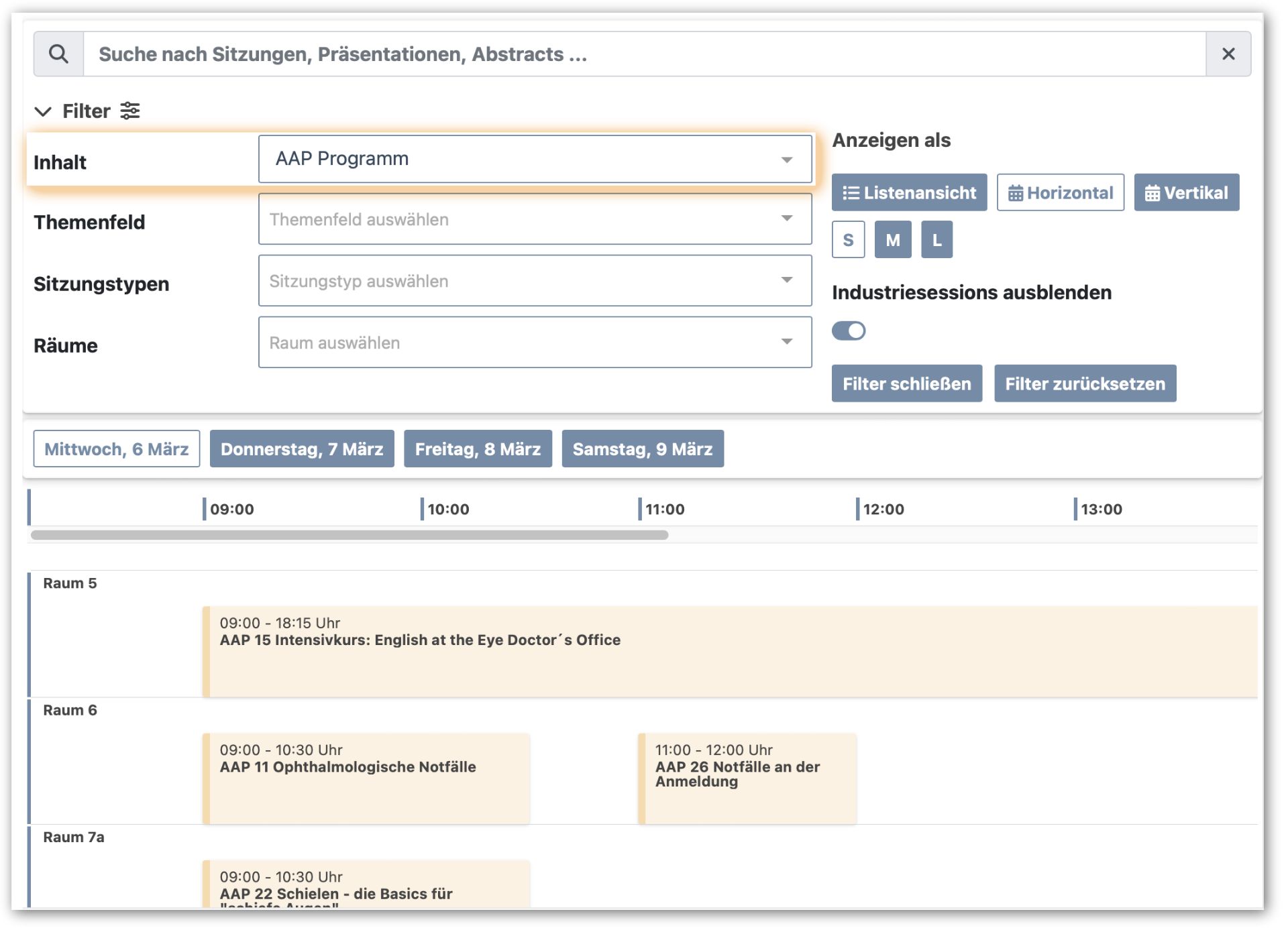
Task: Set display size to L
Action: coord(936,239)
